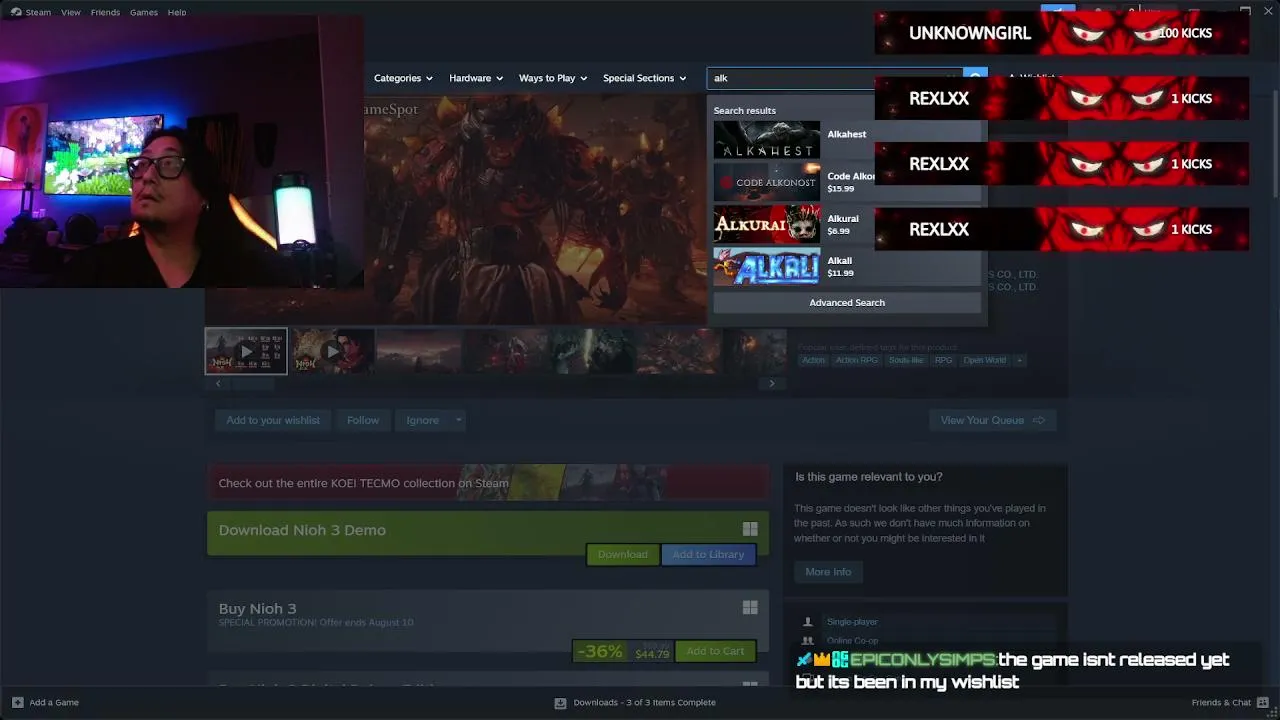Open the Games menu

tap(144, 12)
